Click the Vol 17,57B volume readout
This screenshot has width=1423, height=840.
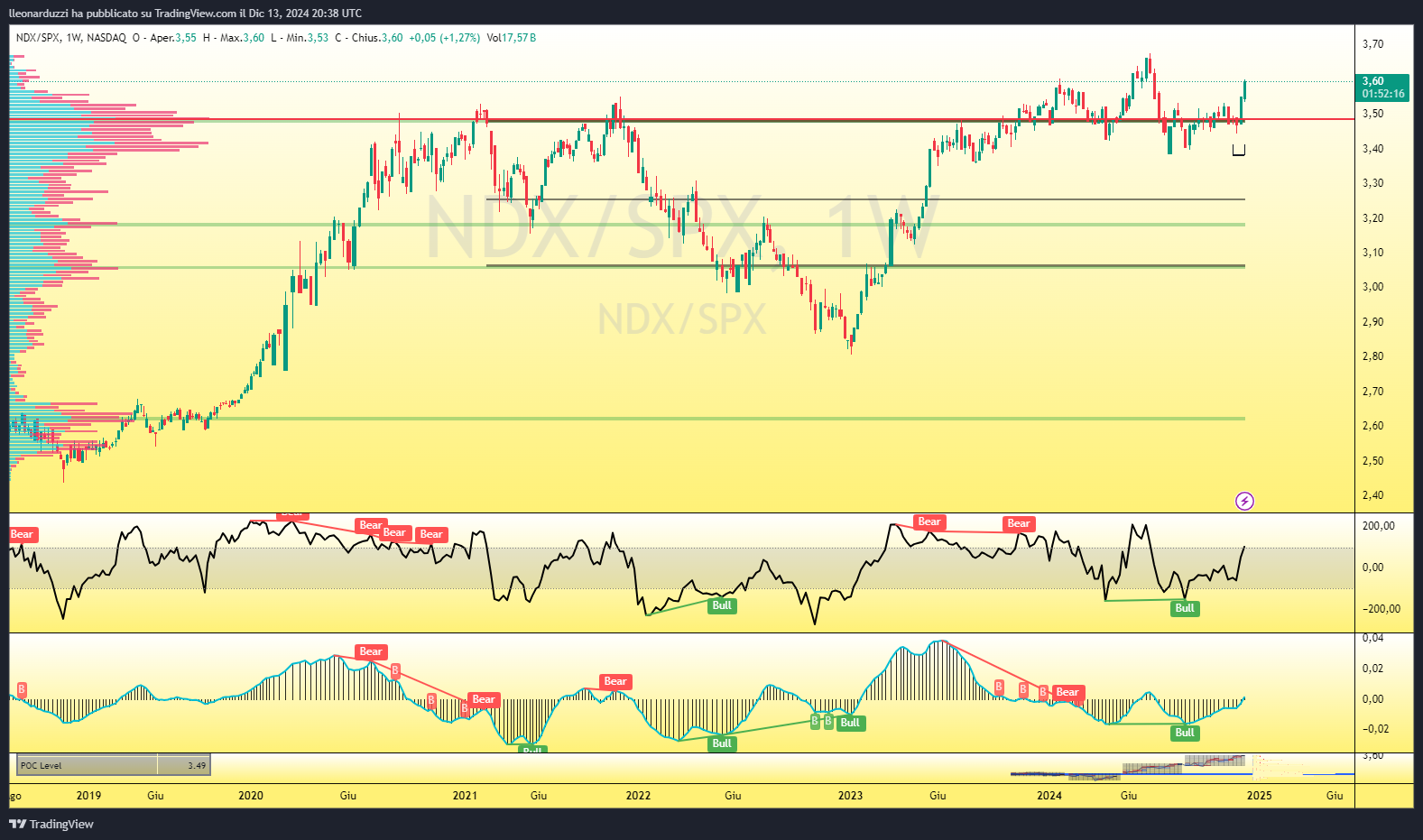pyautogui.click(x=511, y=38)
